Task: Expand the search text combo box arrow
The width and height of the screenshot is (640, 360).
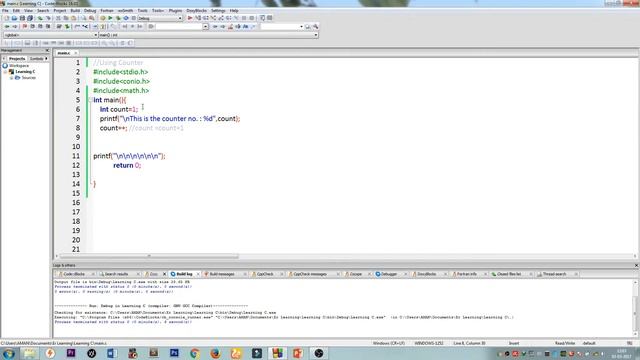Action: [205, 27]
